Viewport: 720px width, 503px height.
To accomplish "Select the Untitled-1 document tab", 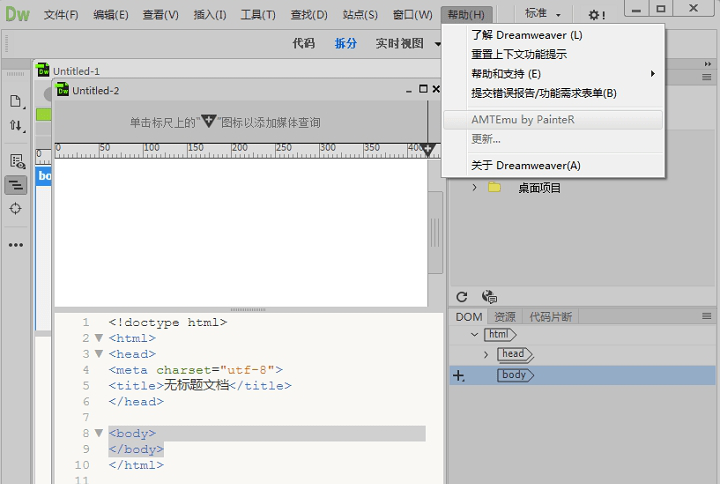I will [x=76, y=71].
